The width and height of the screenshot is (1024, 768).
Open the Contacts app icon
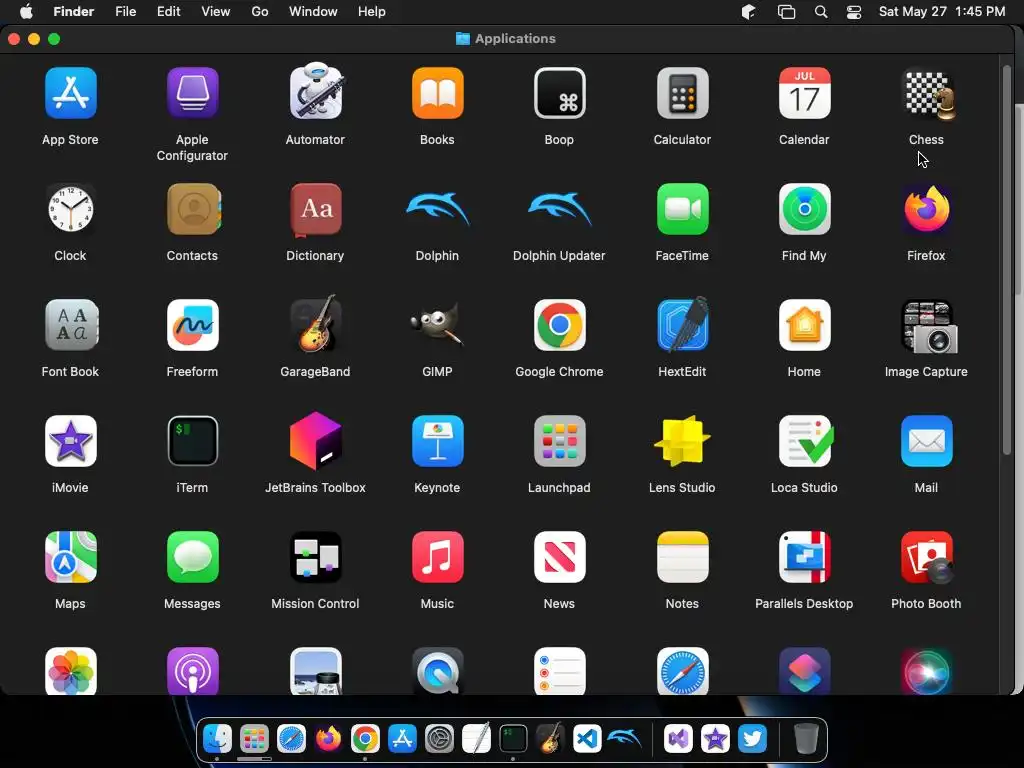pyautogui.click(x=193, y=209)
